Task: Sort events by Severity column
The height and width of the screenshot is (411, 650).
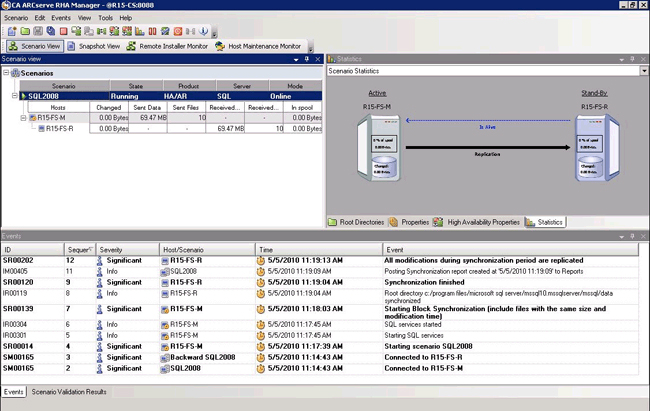Action: tap(128, 250)
